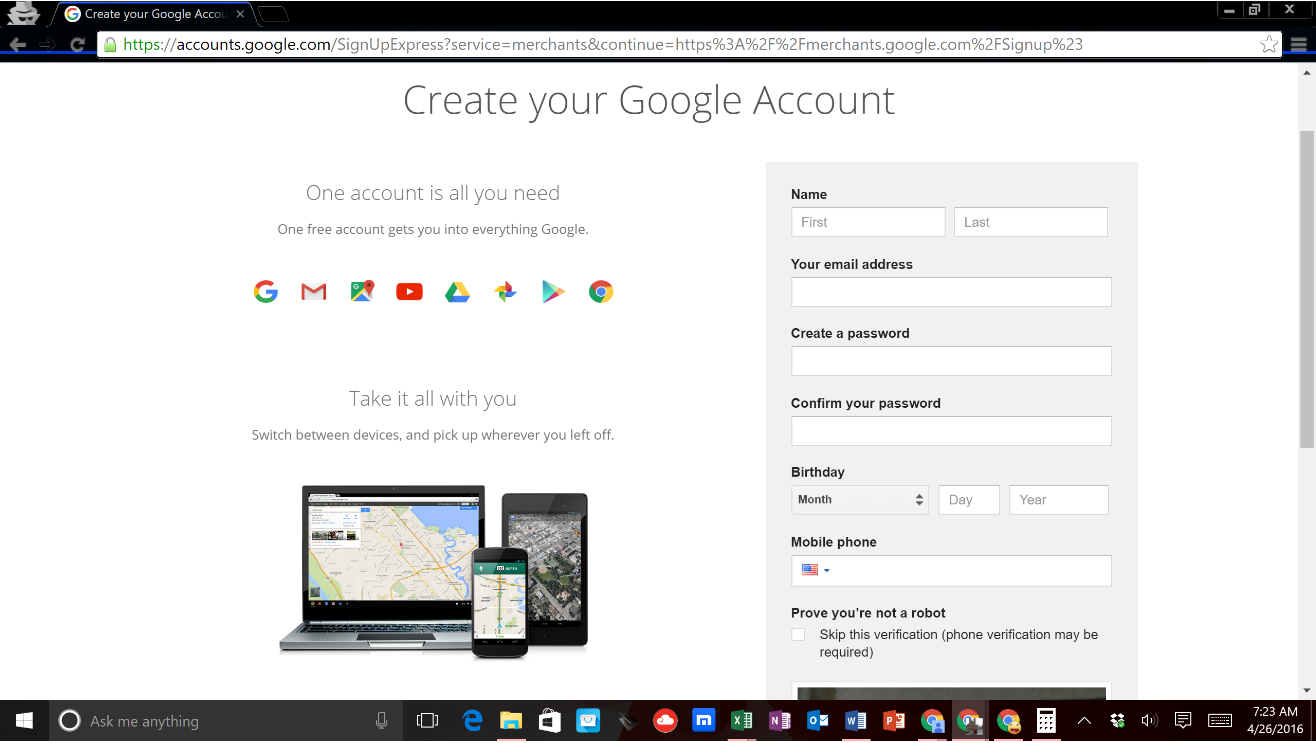Click the Create a password field
Viewport: 1316px width, 743px height.
[951, 361]
